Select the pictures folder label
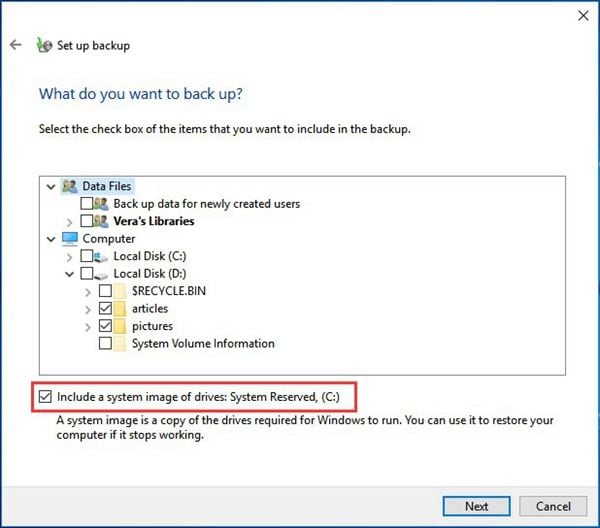The height and width of the screenshot is (528, 600). (152, 326)
